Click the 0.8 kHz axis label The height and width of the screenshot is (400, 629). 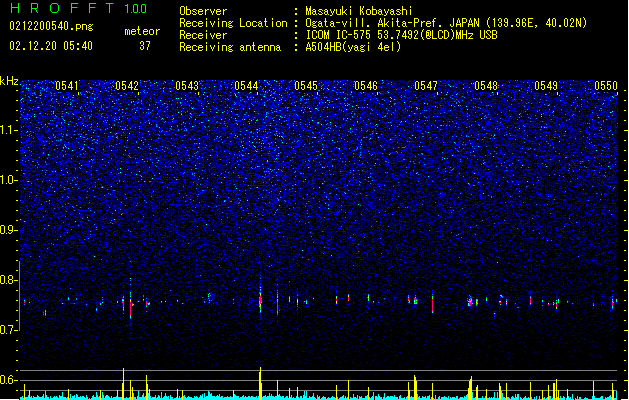click(x=9, y=280)
